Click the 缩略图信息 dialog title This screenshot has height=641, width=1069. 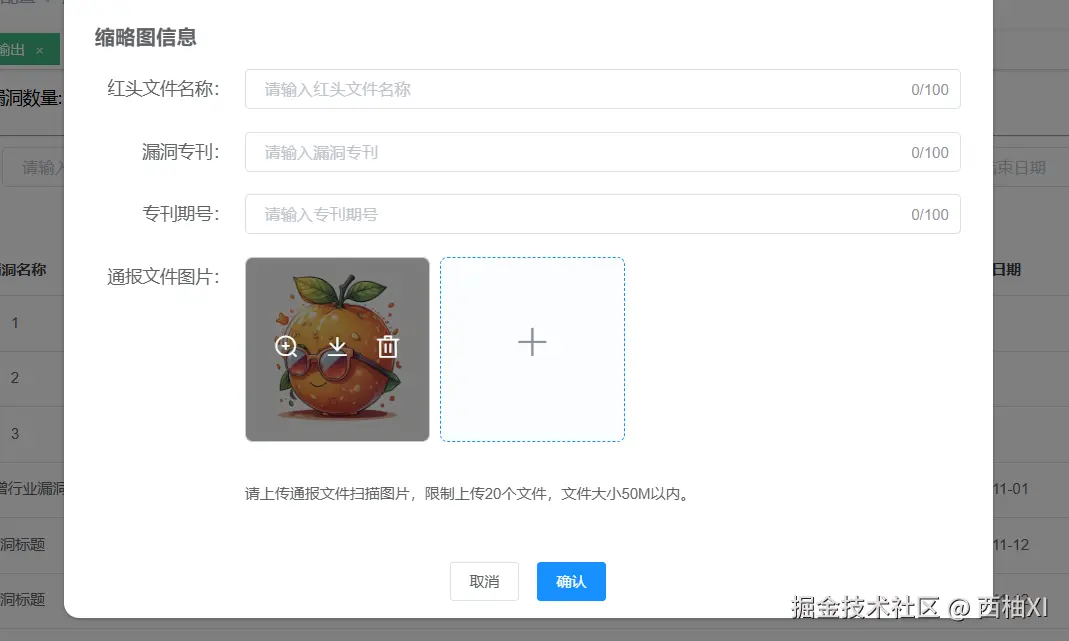pyautogui.click(x=145, y=38)
